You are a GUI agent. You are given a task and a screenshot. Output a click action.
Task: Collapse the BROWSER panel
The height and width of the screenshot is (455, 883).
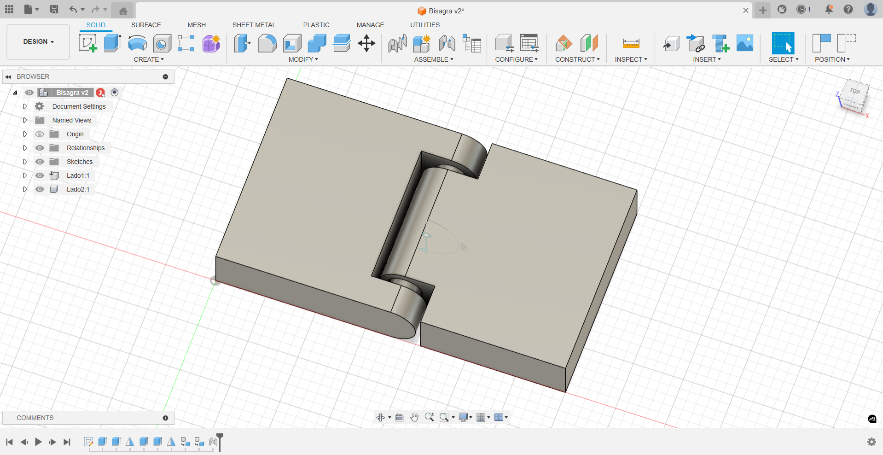tap(8, 77)
